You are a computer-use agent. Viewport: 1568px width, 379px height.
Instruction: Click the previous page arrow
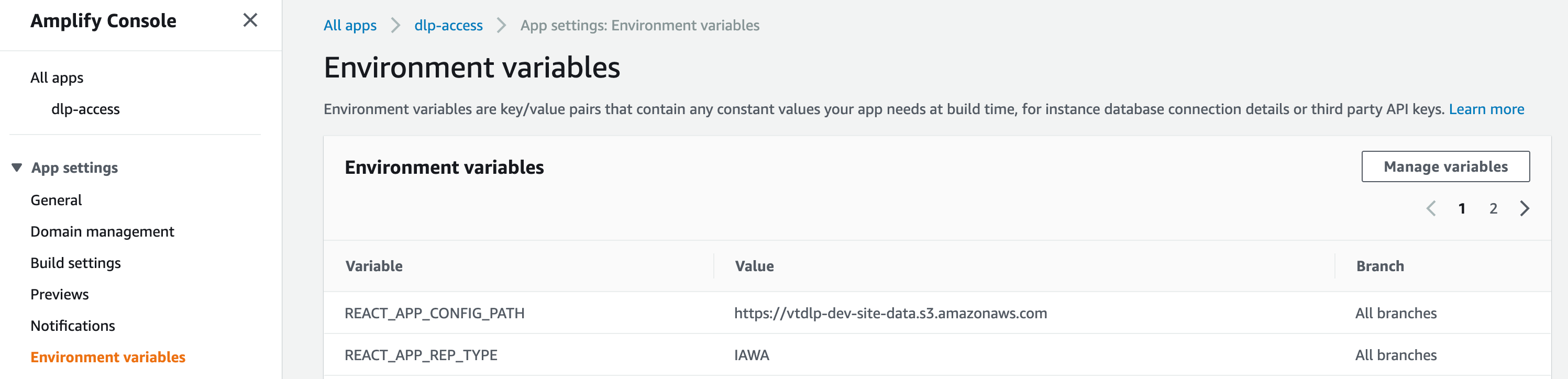tap(1431, 209)
